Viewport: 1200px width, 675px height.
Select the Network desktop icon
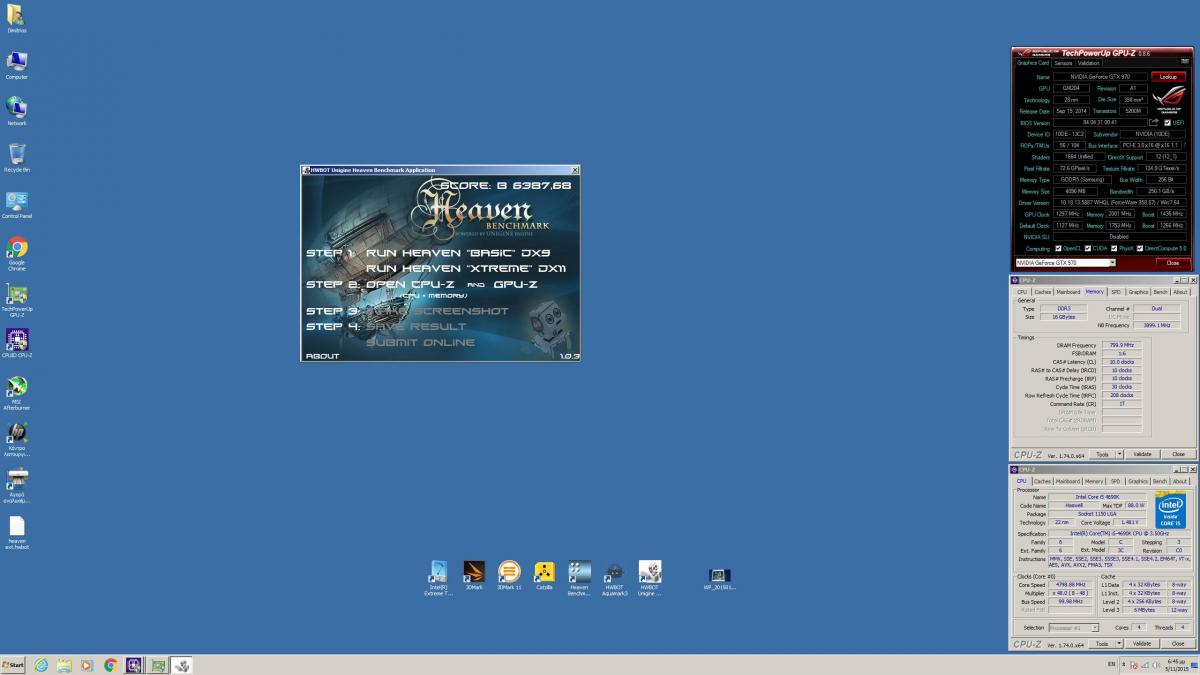coord(17,111)
